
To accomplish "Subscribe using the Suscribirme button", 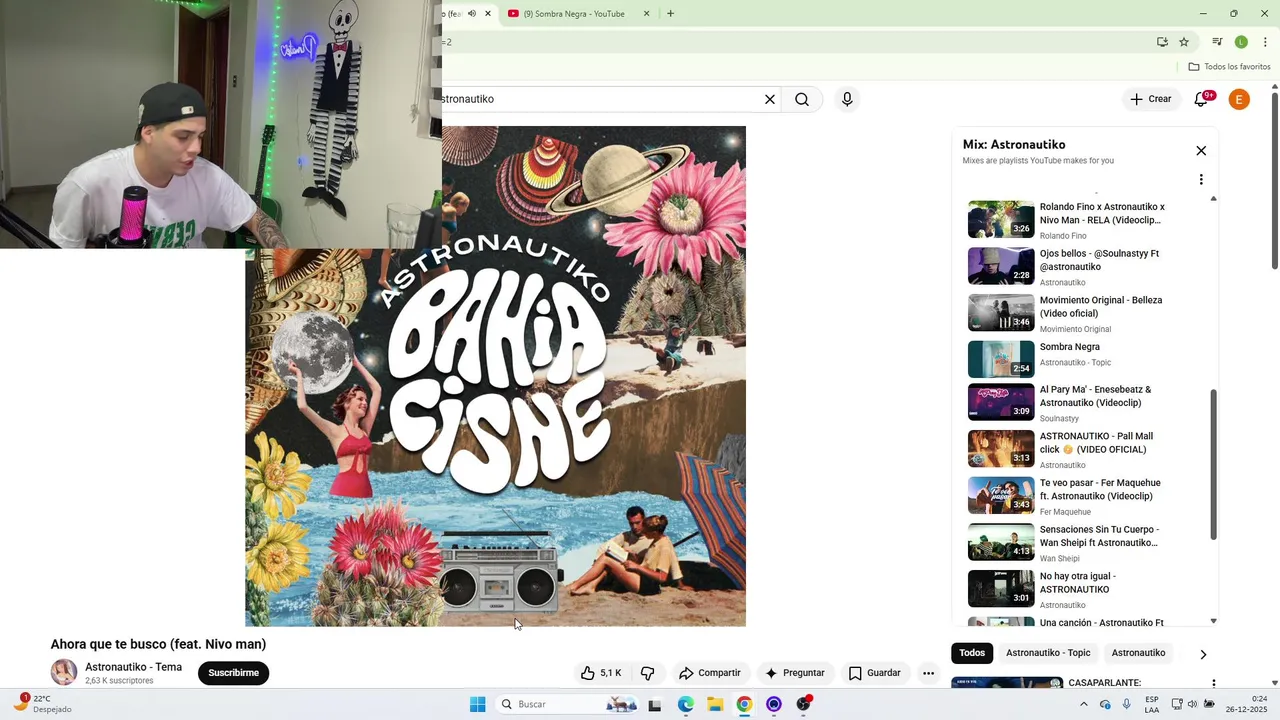I will 234,673.
